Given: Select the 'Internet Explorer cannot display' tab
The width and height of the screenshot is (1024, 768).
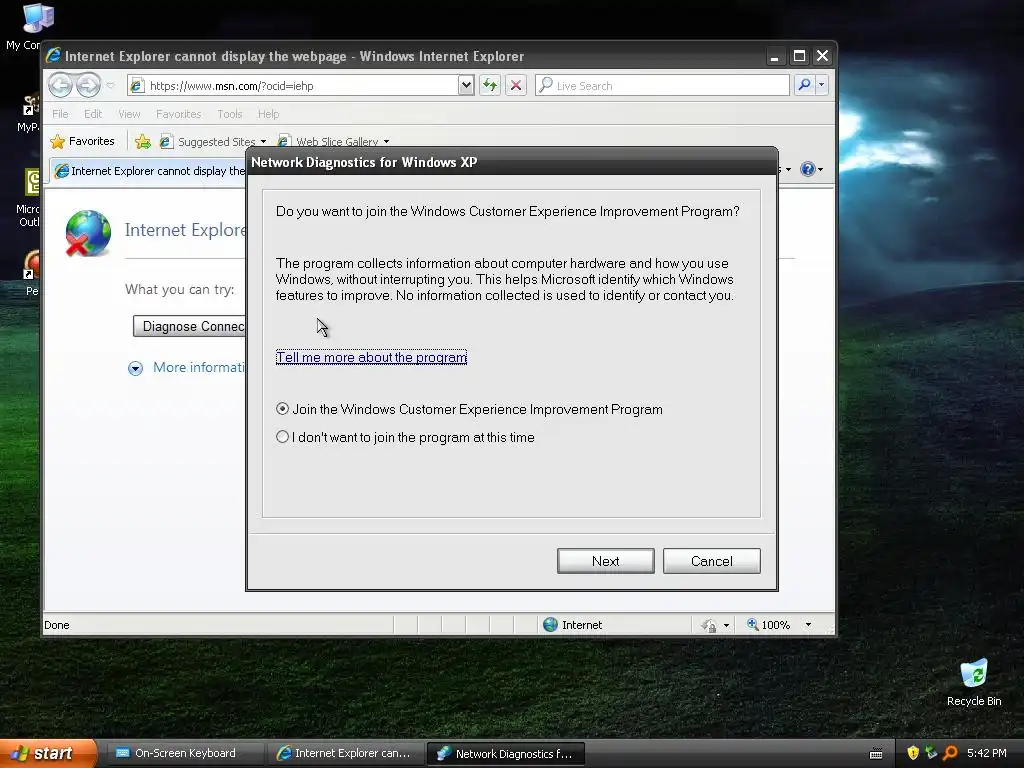Looking at the screenshot, I should coord(149,171).
